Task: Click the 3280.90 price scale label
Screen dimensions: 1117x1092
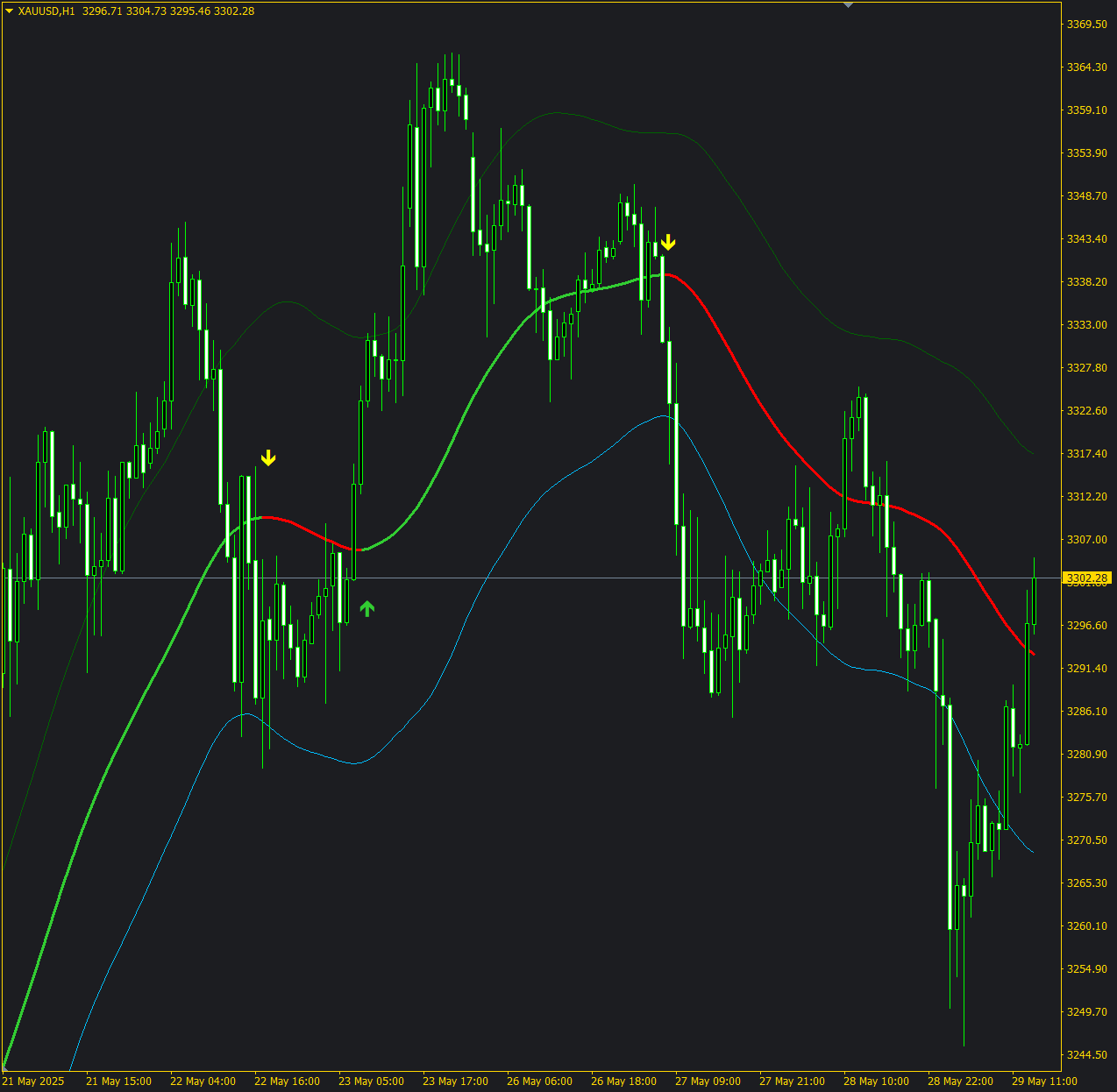Action: pos(1086,755)
